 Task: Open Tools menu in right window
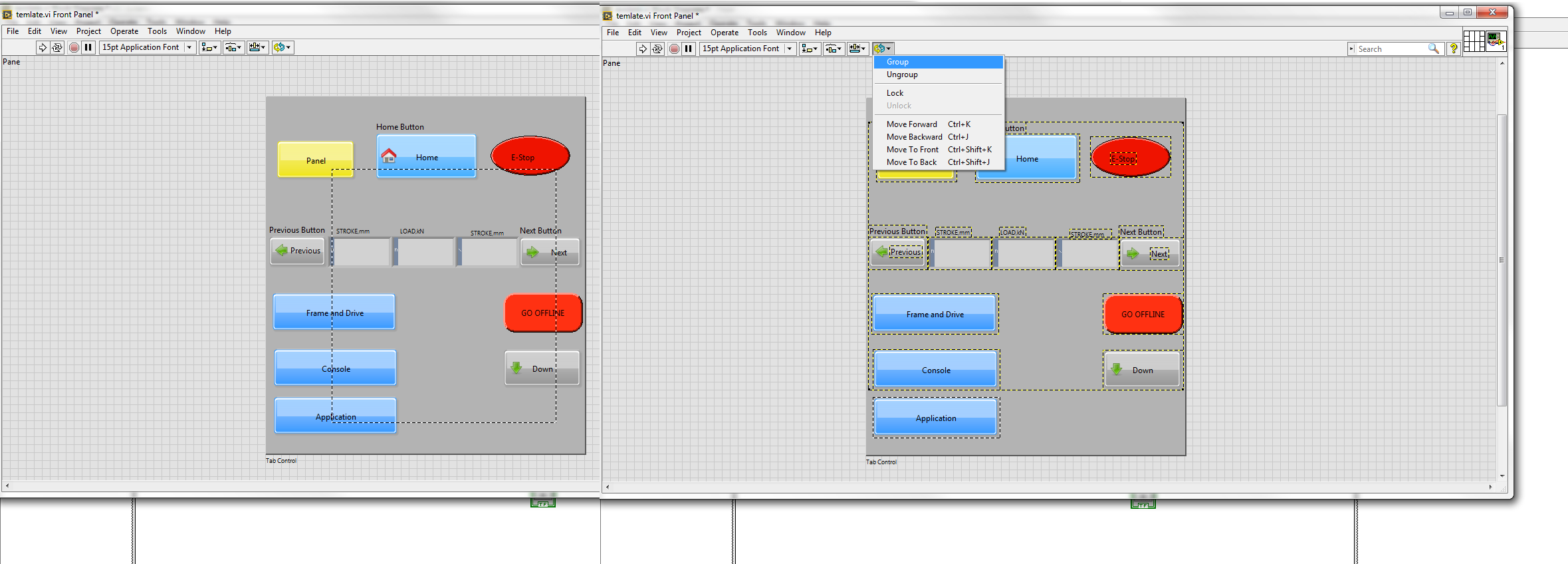757,33
